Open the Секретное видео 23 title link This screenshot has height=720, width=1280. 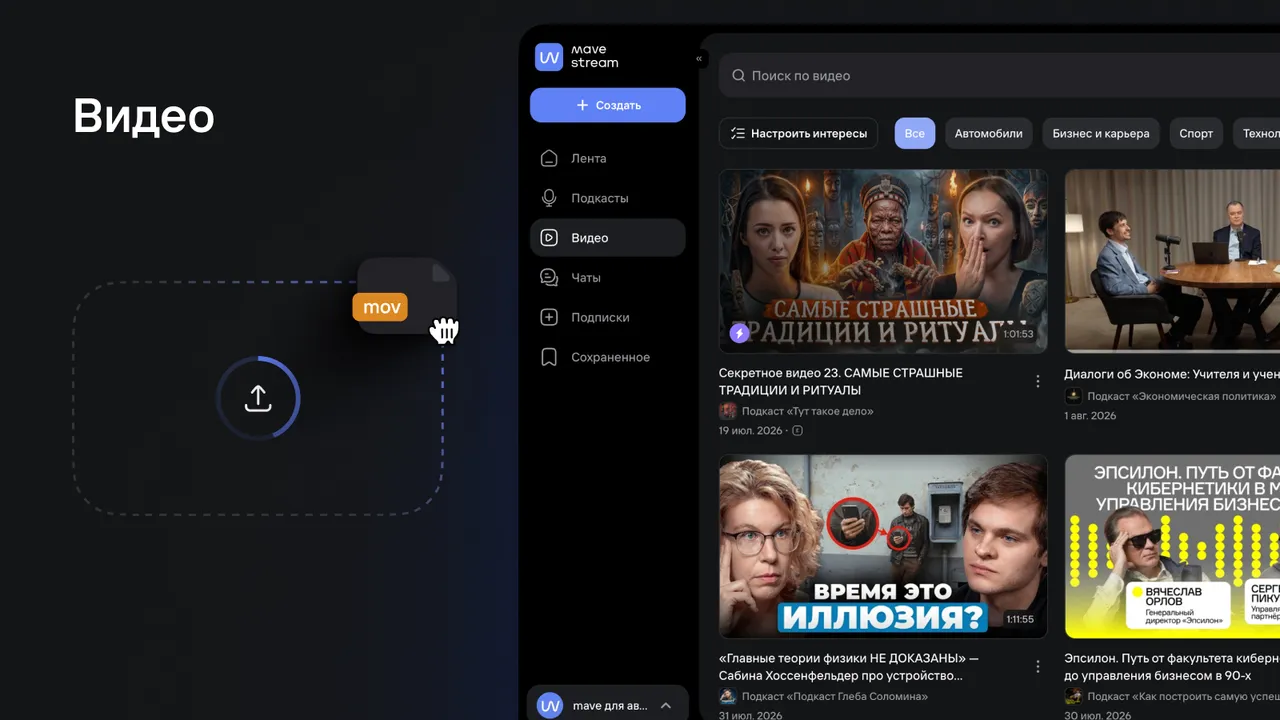[841, 381]
